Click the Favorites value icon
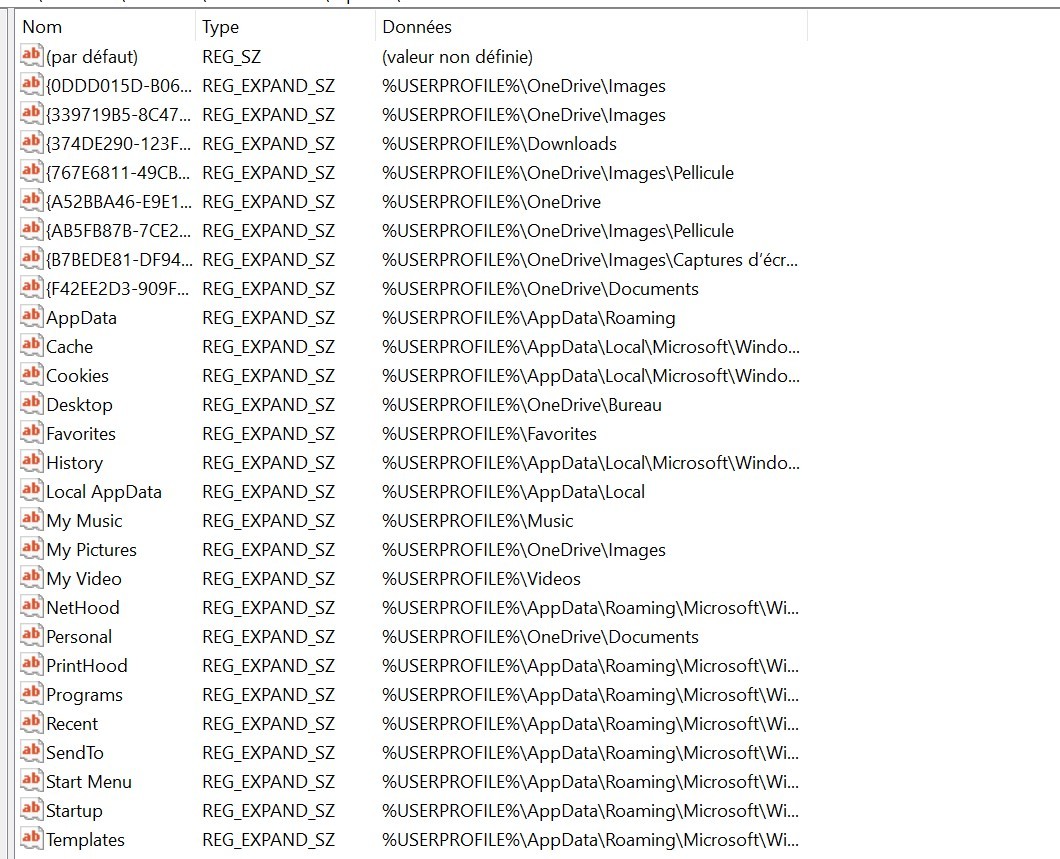Image resolution: width=1060 pixels, height=859 pixels. click(32, 433)
